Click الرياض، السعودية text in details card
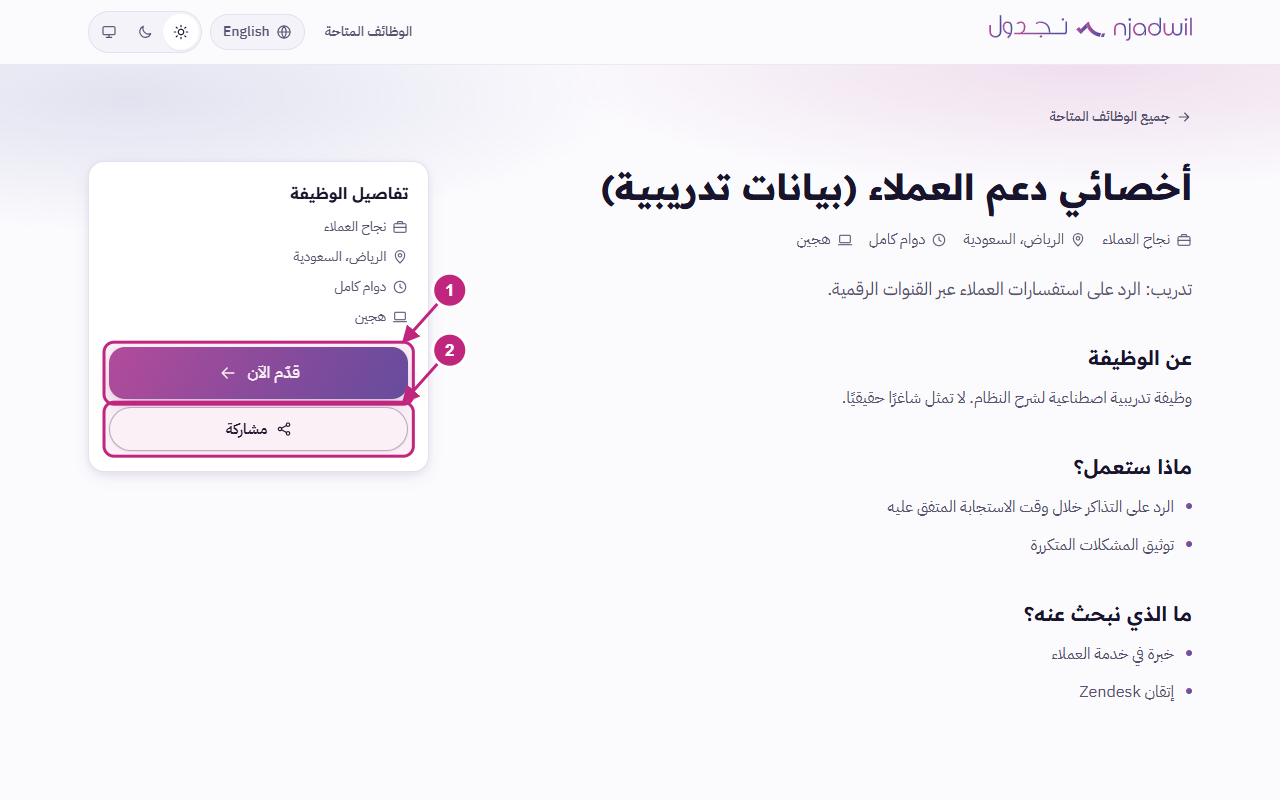This screenshot has width=1280, height=800. 339,257
